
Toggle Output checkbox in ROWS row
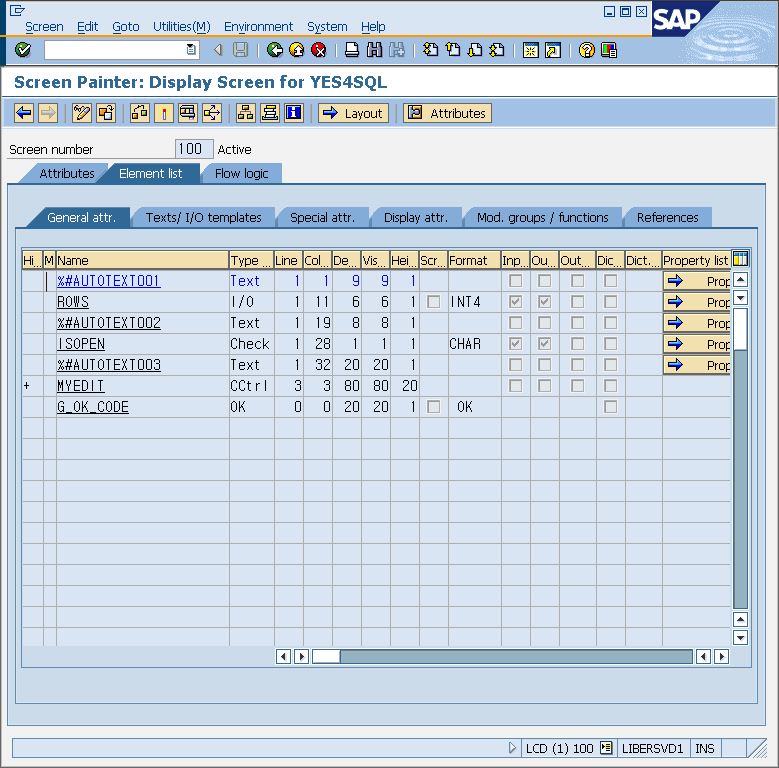point(545,302)
